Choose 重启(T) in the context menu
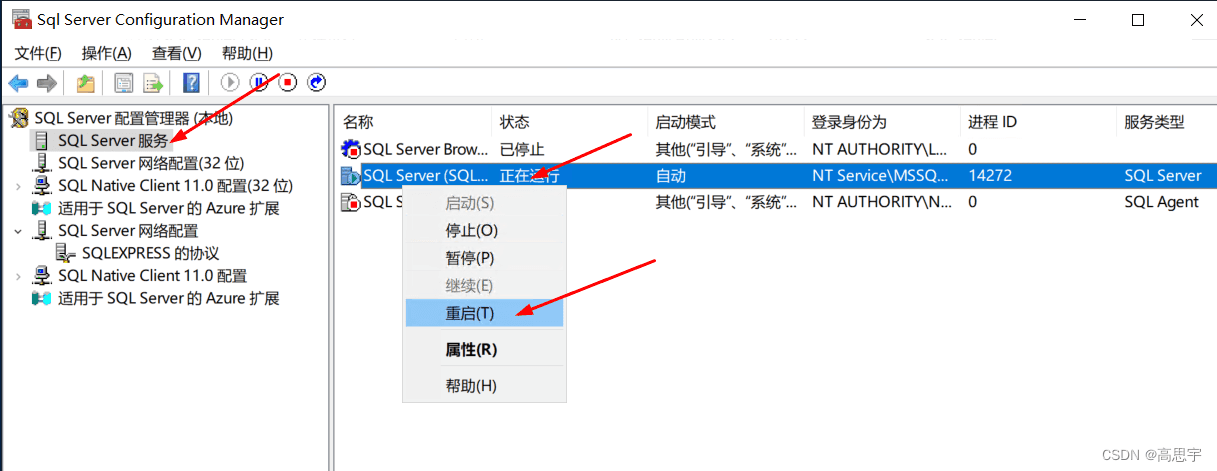 pyautogui.click(x=485, y=313)
